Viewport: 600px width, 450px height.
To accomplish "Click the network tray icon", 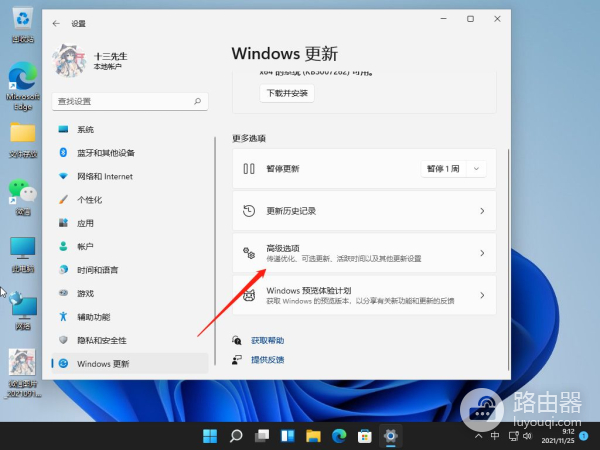I will tap(513, 436).
